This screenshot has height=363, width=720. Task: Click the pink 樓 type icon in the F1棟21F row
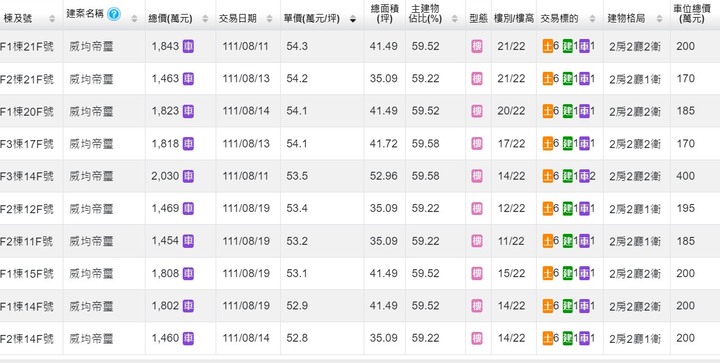pyautogui.click(x=477, y=46)
